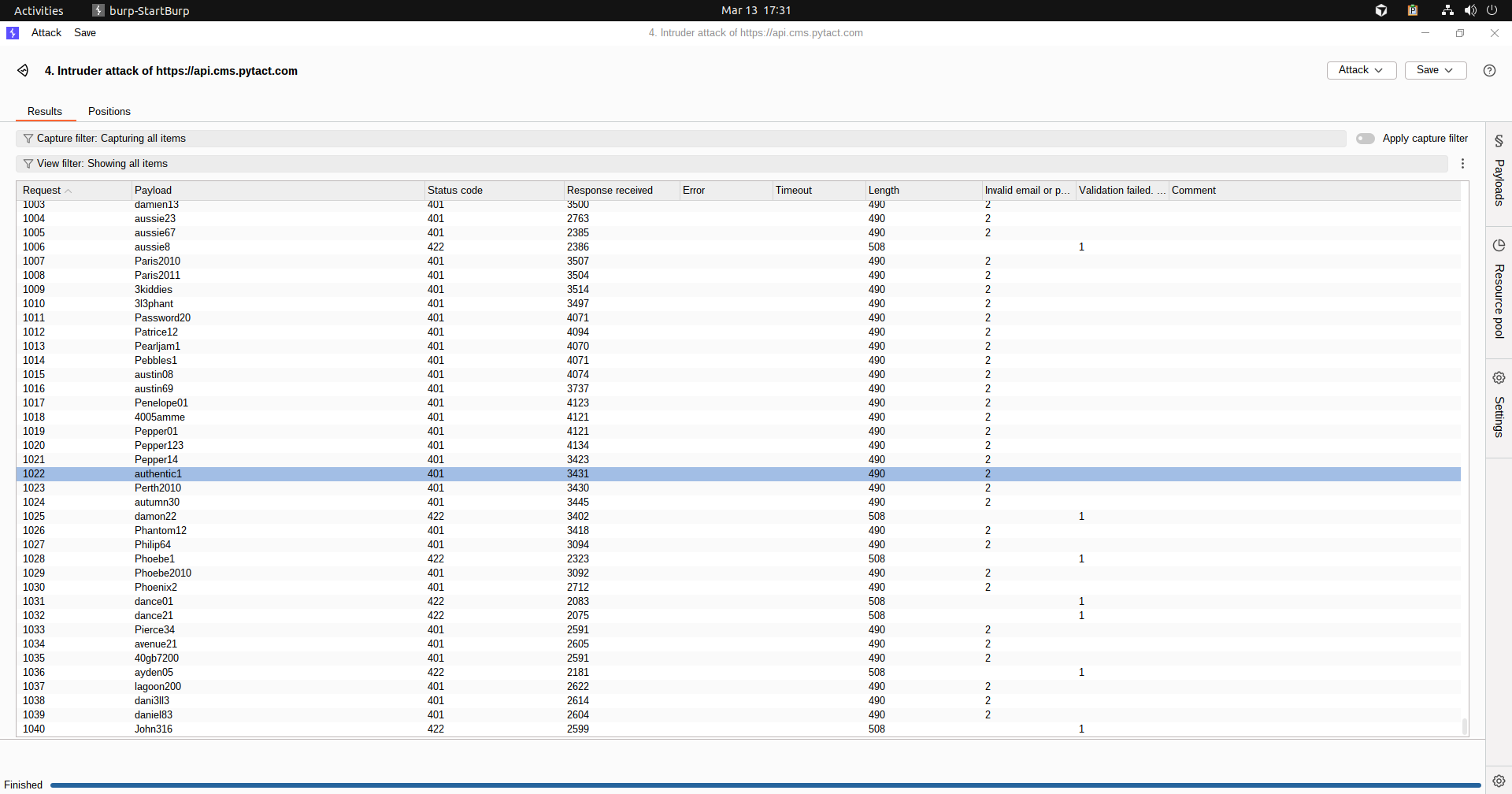Image resolution: width=1512 pixels, height=794 pixels.
Task: Toggle the Apply capture filter switch
Action: point(1365,139)
